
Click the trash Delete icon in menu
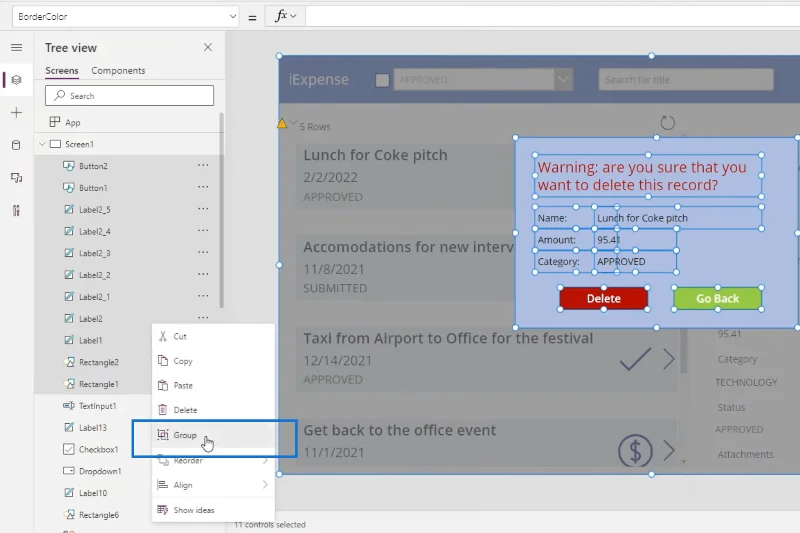coord(163,410)
